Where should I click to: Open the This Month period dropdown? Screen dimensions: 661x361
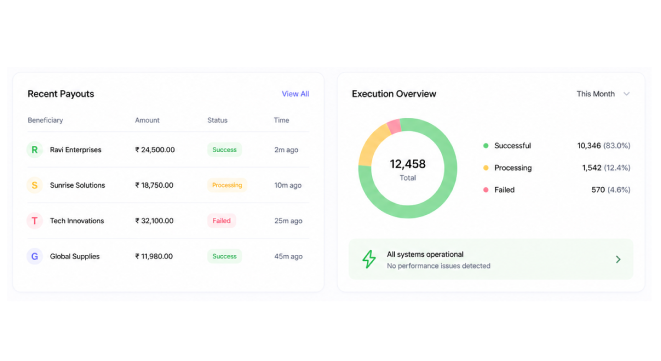click(603, 94)
